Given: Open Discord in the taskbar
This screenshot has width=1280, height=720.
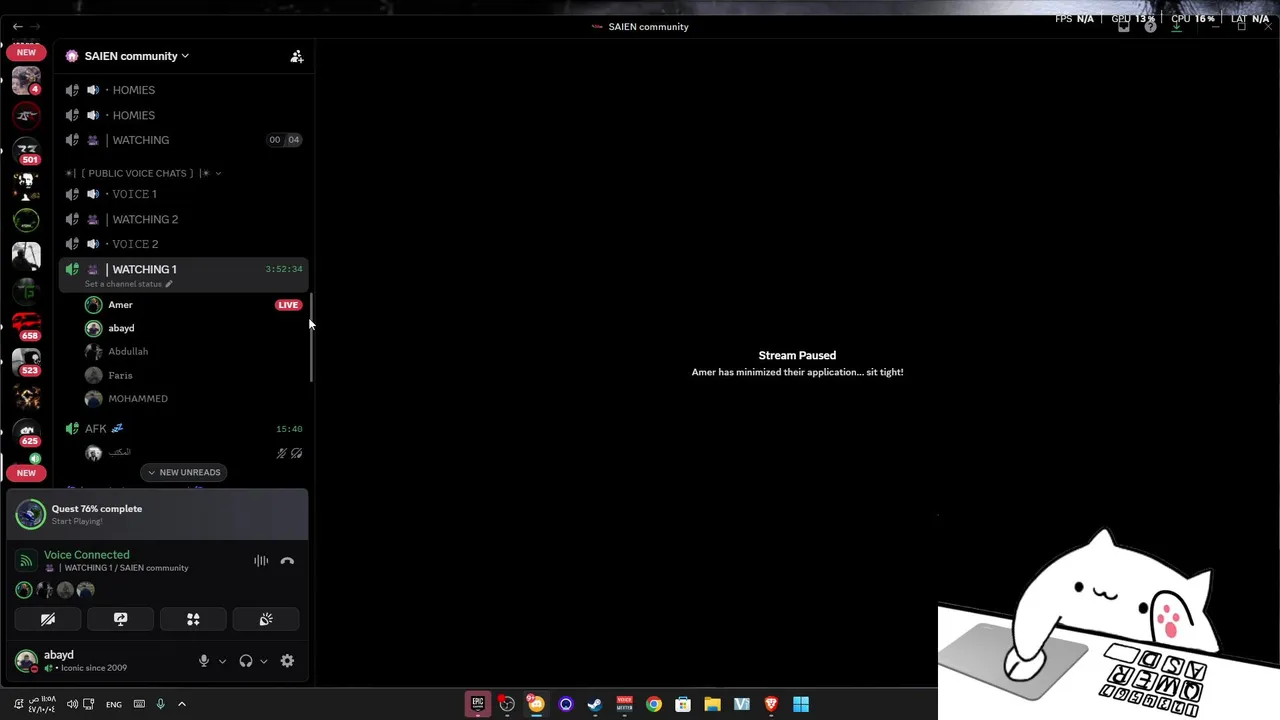Looking at the screenshot, I should 536,704.
